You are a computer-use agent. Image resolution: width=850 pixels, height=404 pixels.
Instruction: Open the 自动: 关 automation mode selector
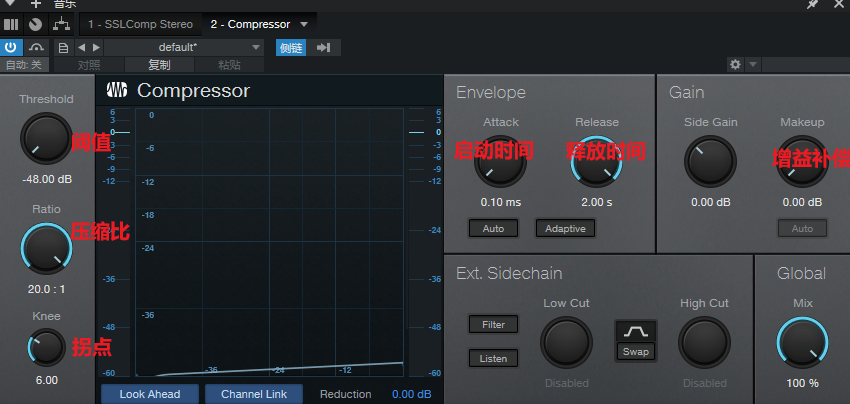pyautogui.click(x=24, y=65)
